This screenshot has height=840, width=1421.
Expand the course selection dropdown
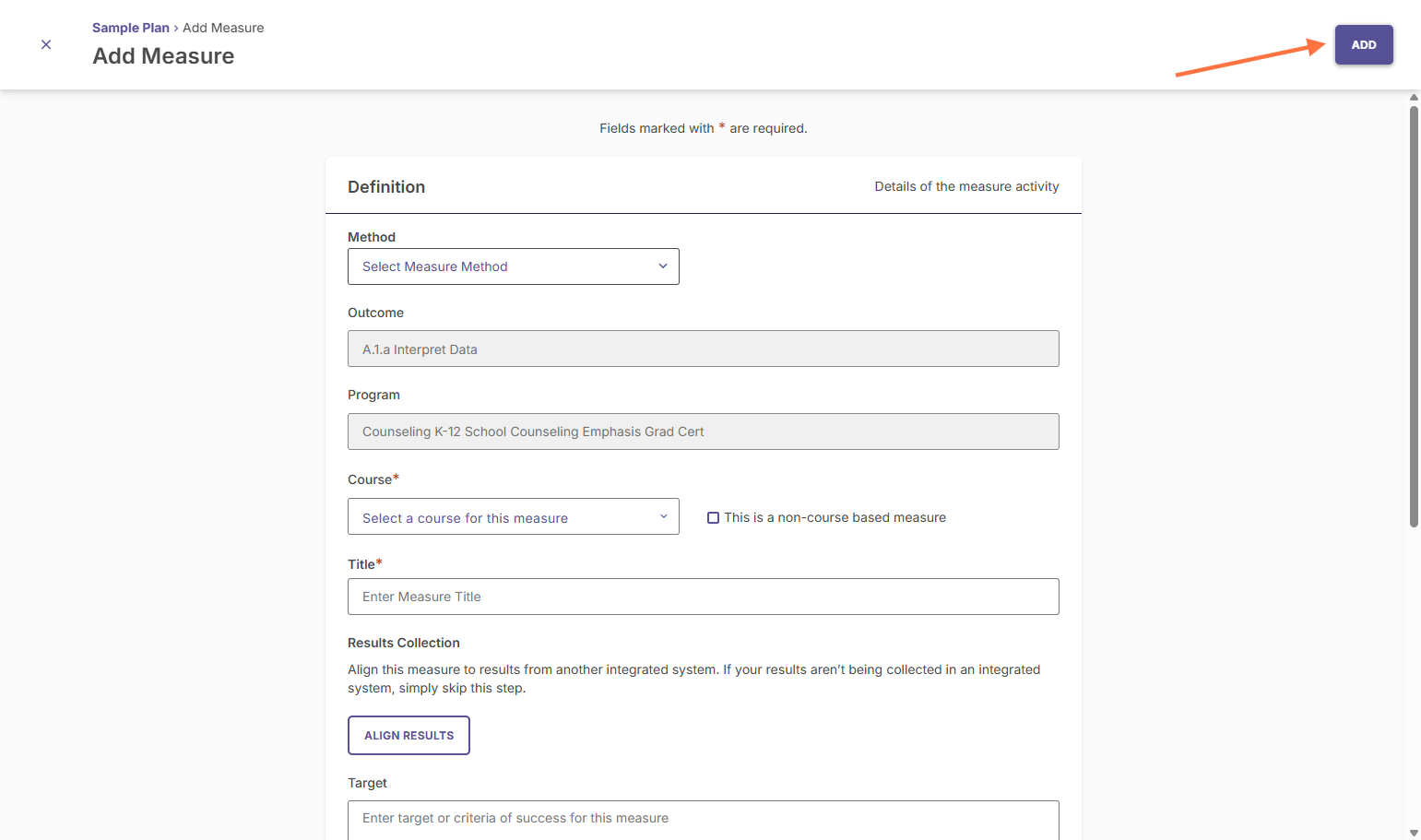(x=514, y=516)
